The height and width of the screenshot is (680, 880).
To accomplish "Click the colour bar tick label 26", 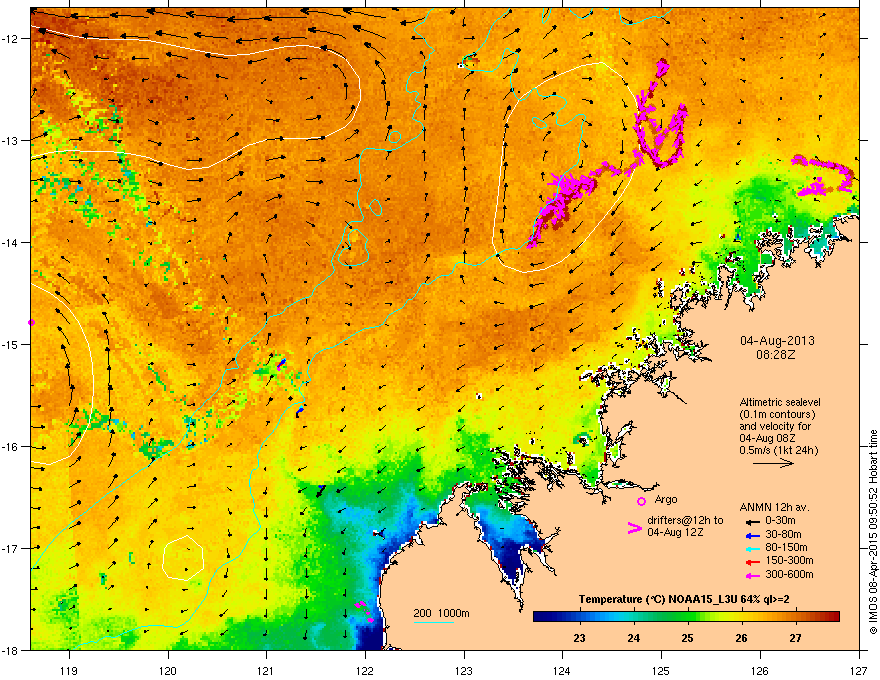I will coord(741,638).
